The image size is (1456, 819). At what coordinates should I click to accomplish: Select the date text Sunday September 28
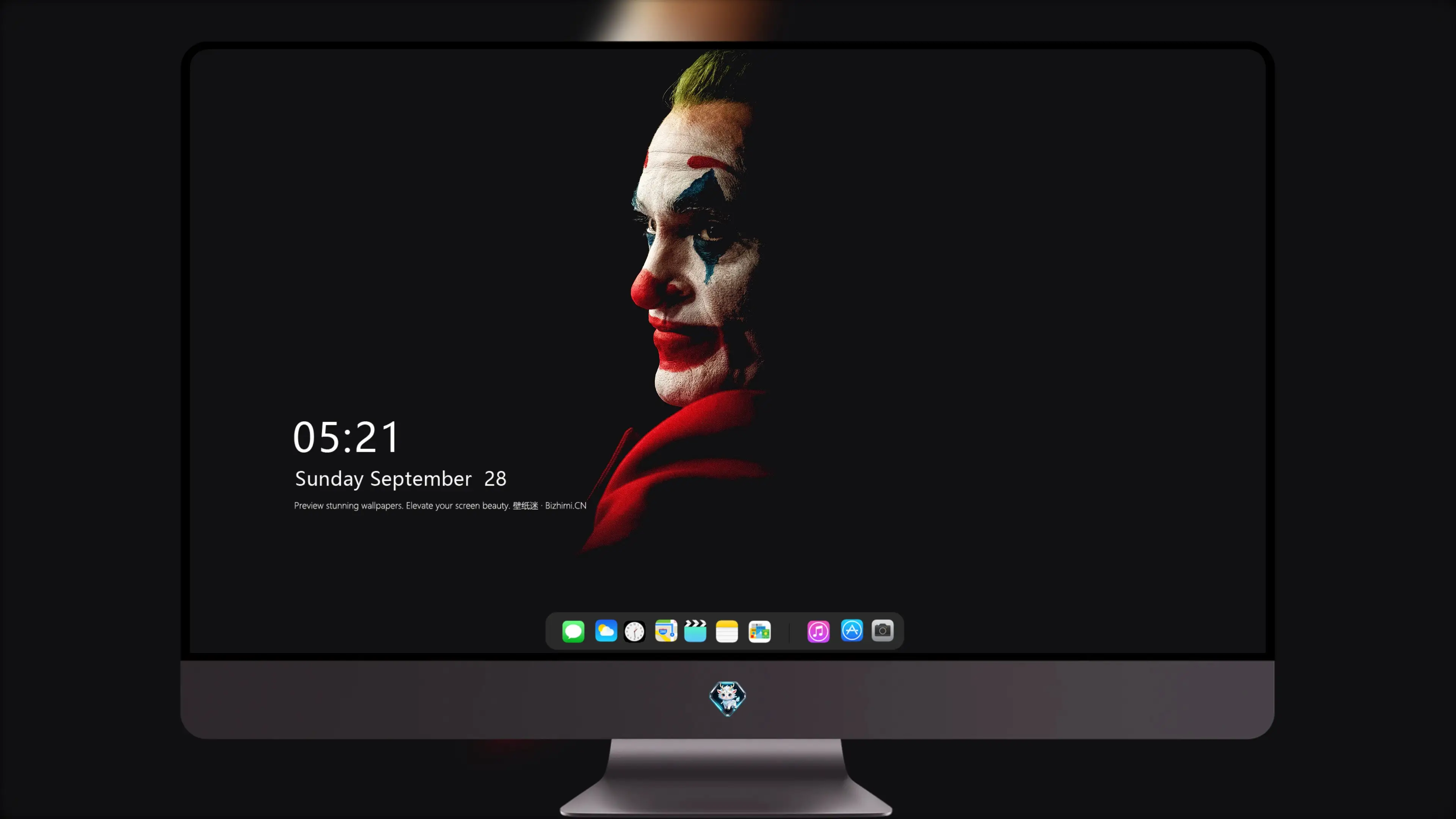pos(401,479)
